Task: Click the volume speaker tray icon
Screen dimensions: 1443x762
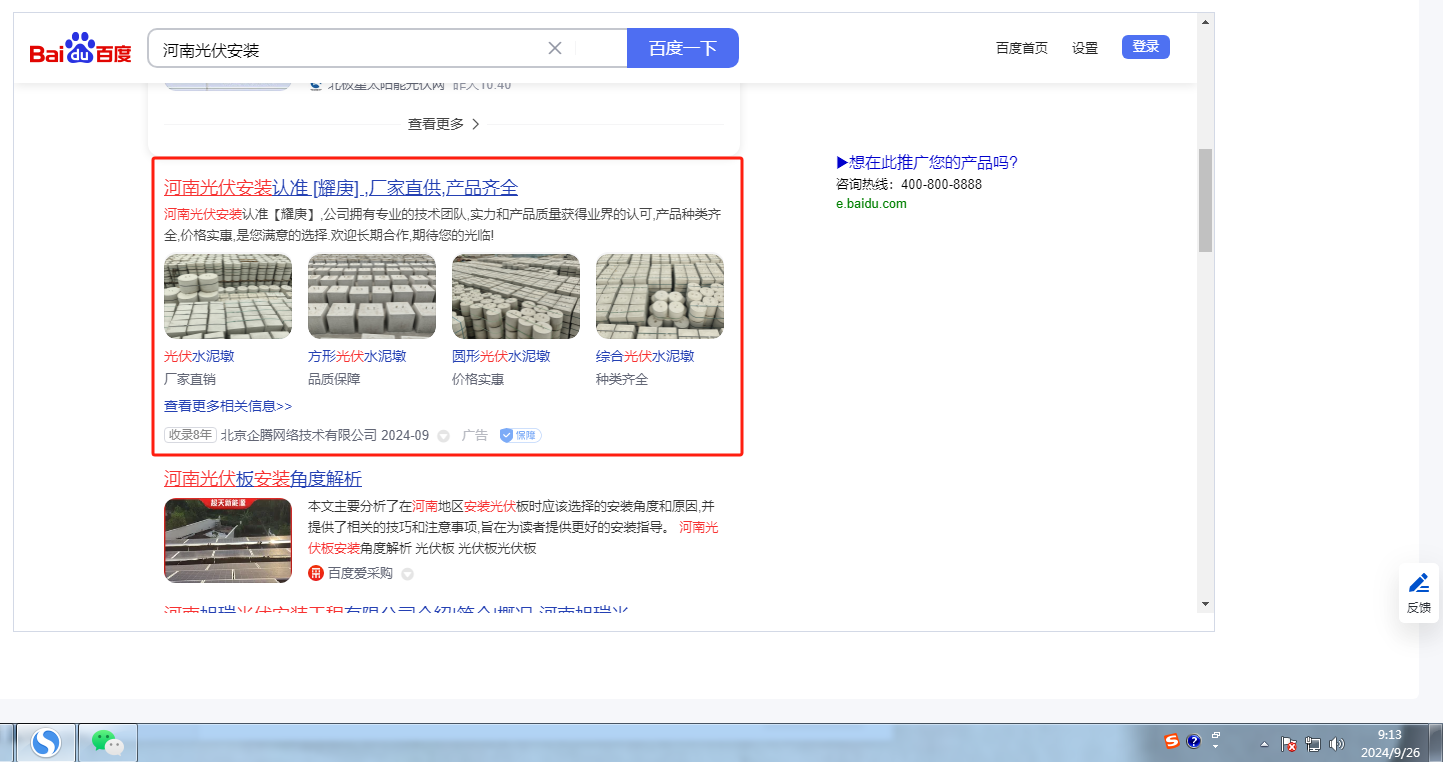Action: [1337, 744]
